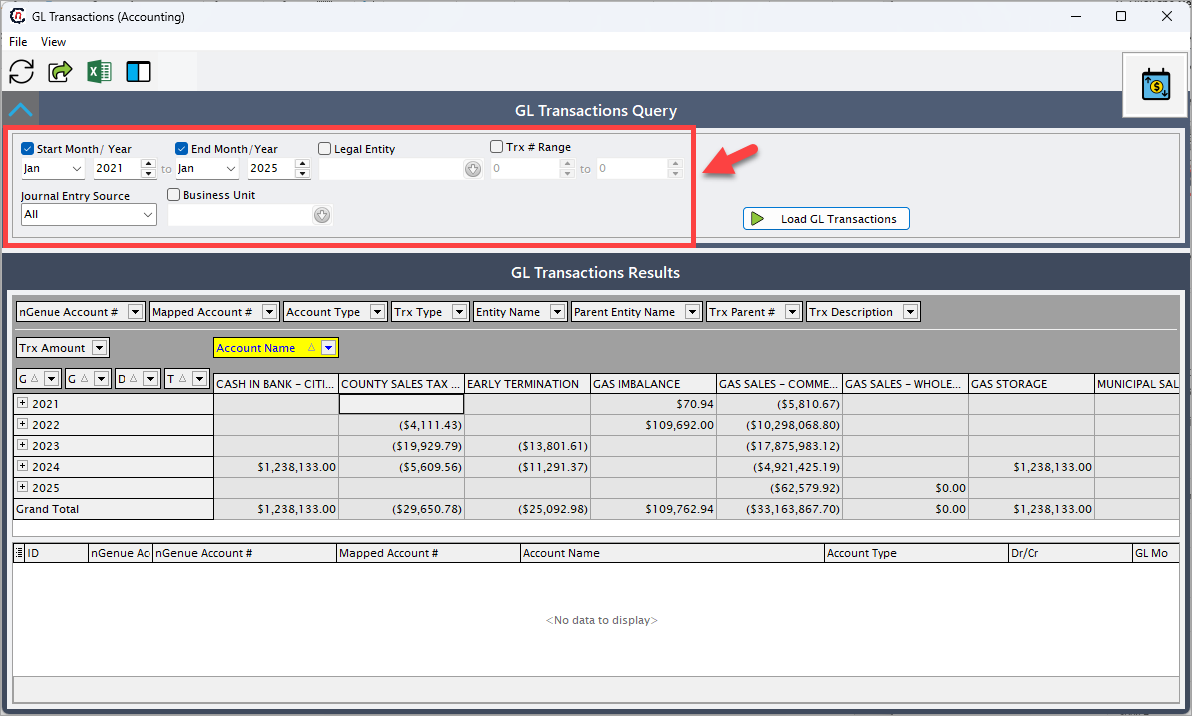The width and height of the screenshot is (1192, 716).
Task: Open the File menu
Action: pyautogui.click(x=18, y=42)
